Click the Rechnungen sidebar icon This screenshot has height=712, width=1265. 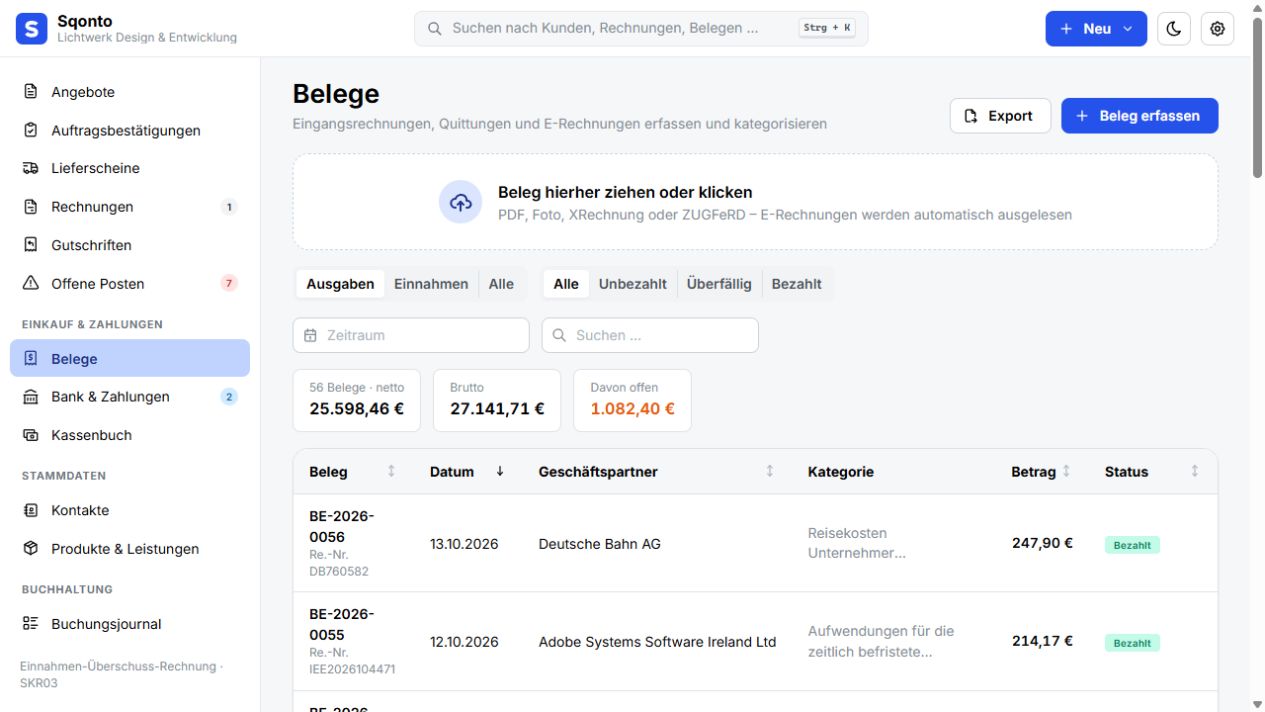point(31,207)
